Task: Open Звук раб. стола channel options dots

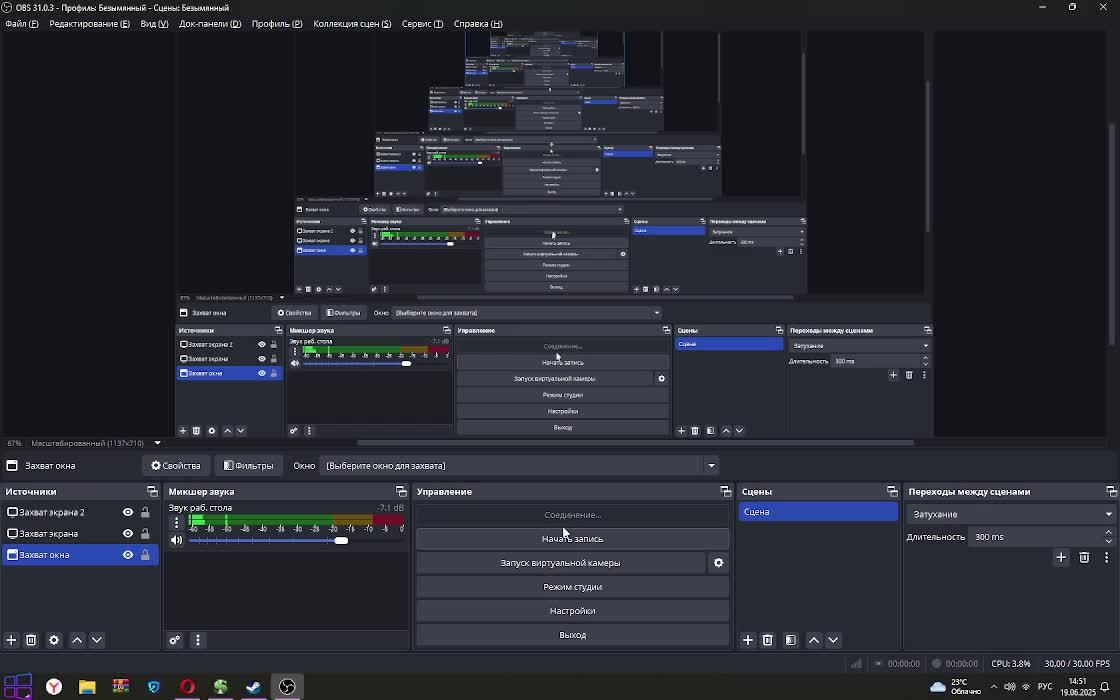Action: (x=176, y=523)
